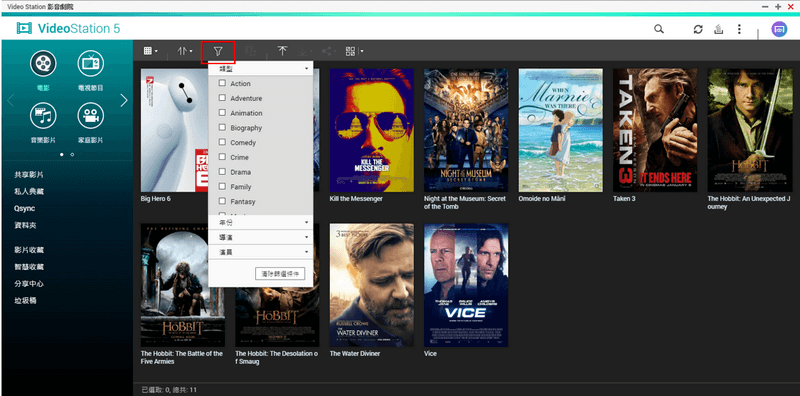Click the filter funnel icon
The width and height of the screenshot is (800, 396).
point(218,52)
